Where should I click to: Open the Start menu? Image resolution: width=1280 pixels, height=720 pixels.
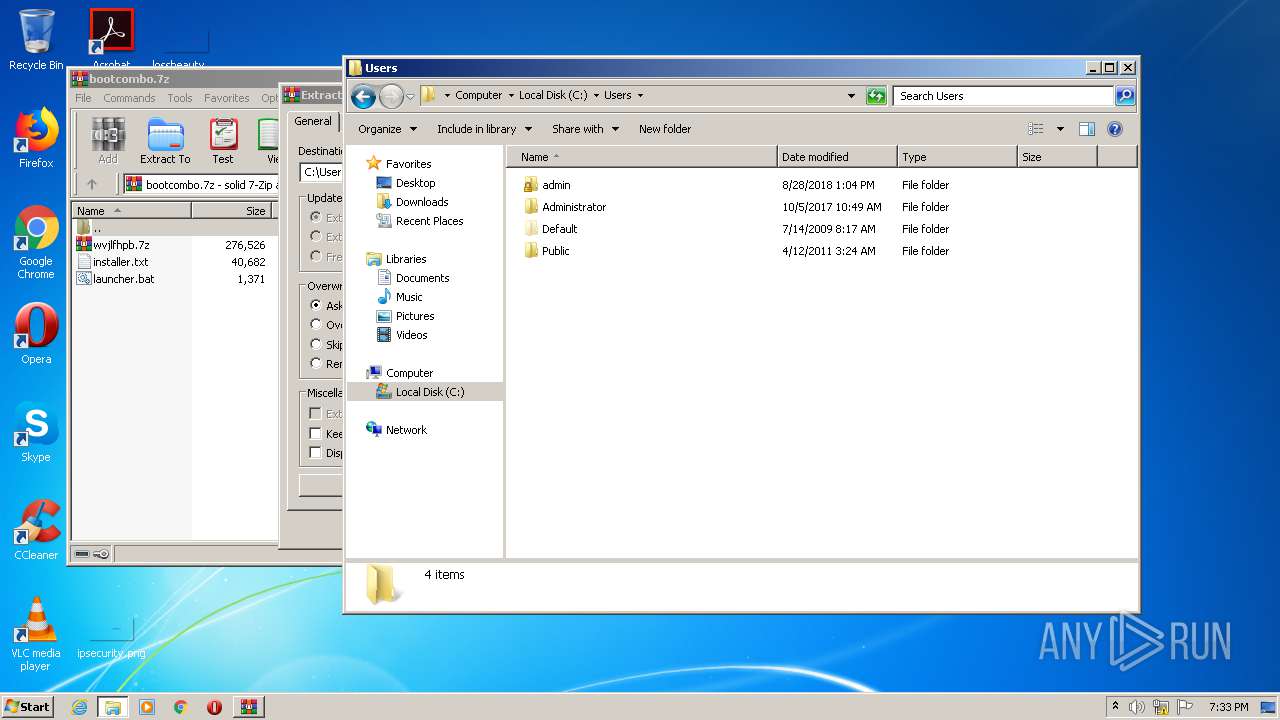tap(27, 706)
